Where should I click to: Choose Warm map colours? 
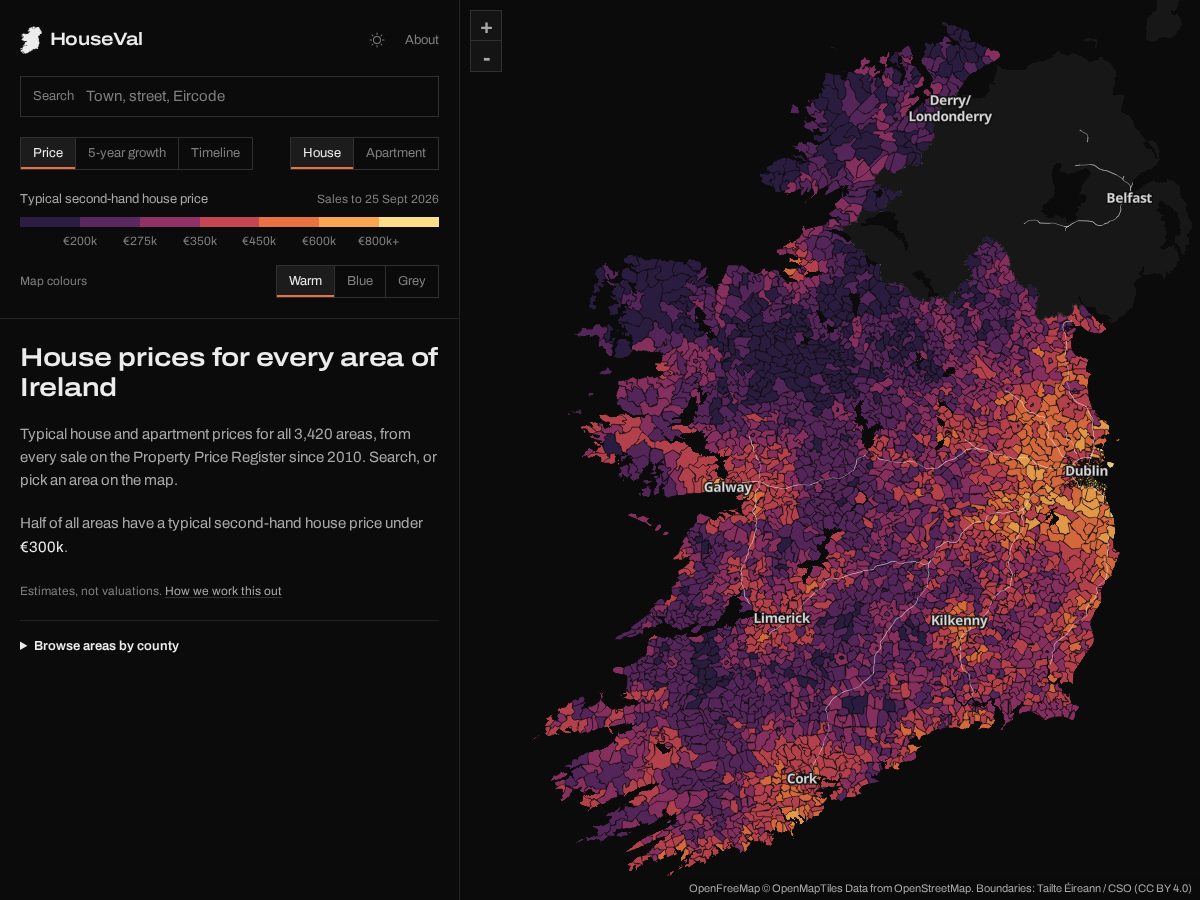click(x=305, y=281)
